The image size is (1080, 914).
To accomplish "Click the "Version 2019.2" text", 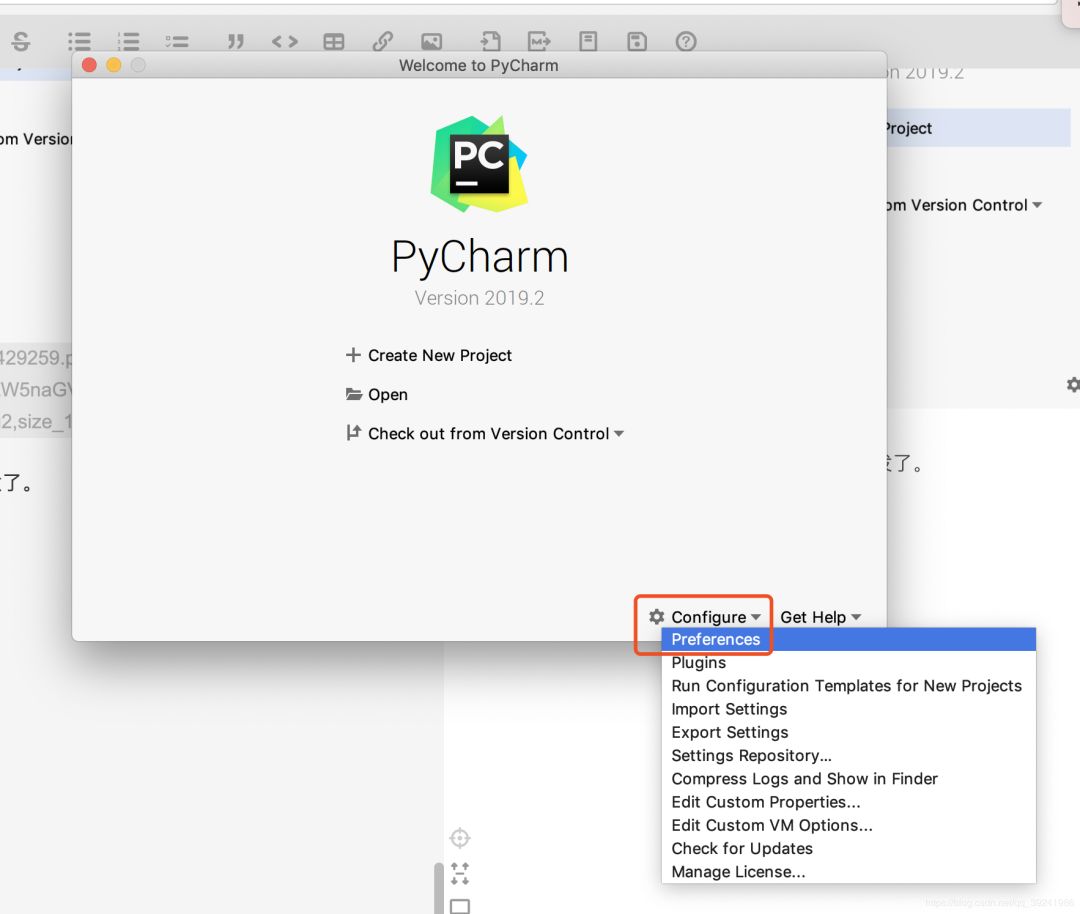I will pyautogui.click(x=479, y=298).
